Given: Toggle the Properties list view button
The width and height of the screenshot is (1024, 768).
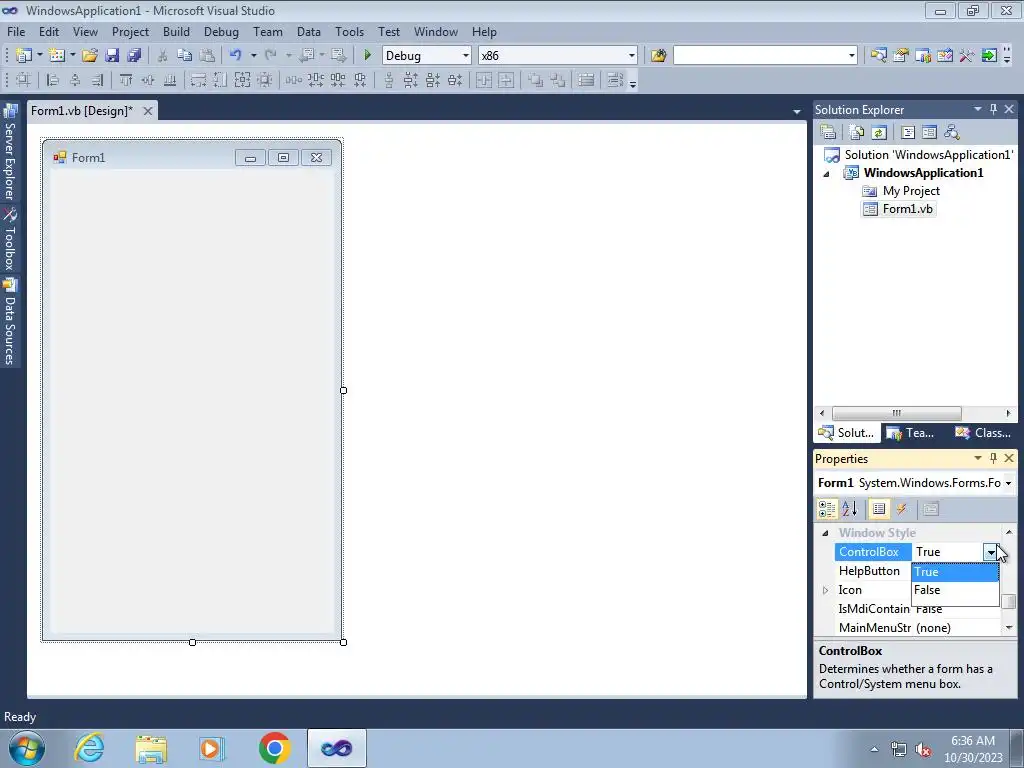Looking at the screenshot, I should click(879, 509).
